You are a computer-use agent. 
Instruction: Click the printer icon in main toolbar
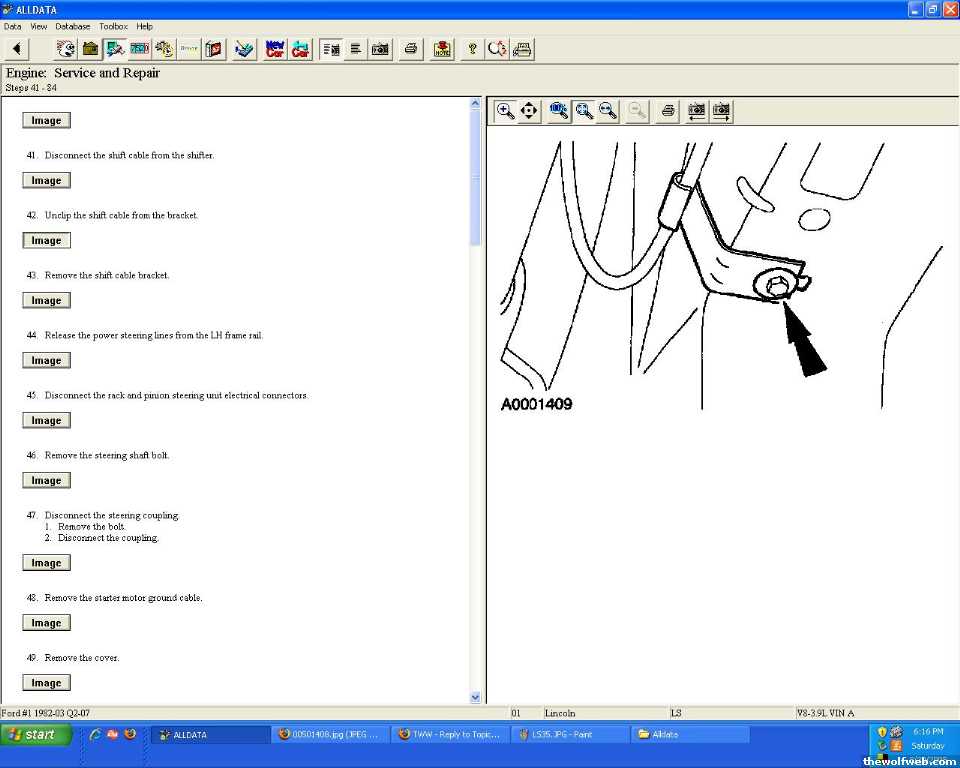[x=410, y=49]
